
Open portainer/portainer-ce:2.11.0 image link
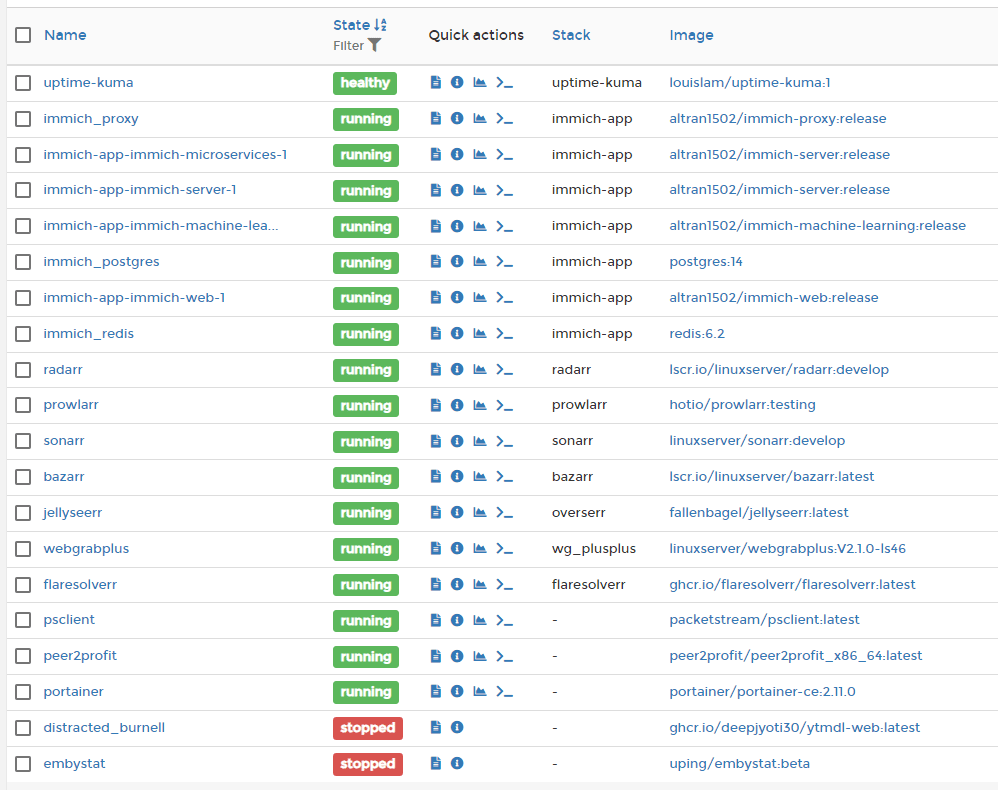click(x=762, y=691)
